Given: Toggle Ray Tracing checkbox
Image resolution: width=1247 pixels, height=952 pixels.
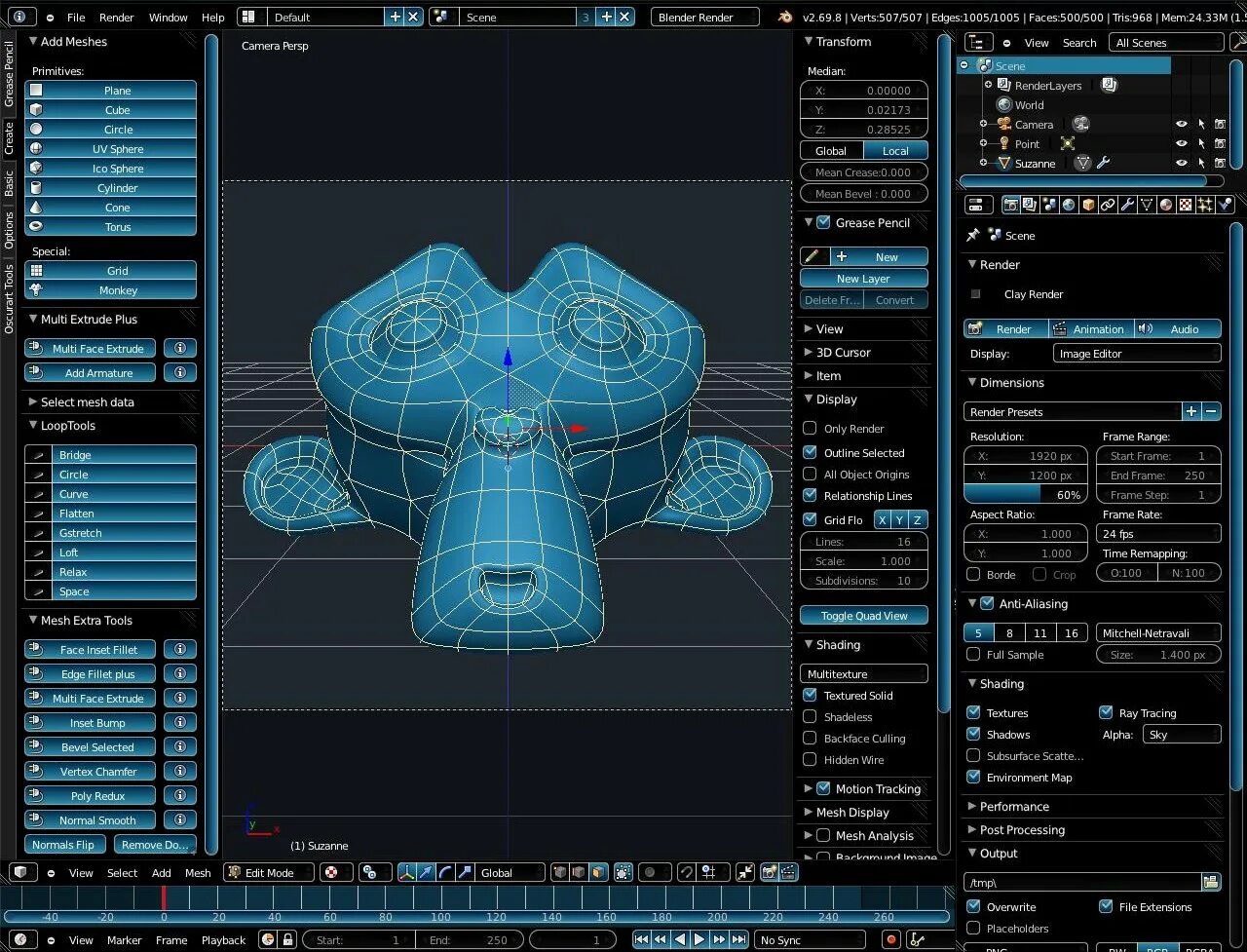Looking at the screenshot, I should point(1106,712).
